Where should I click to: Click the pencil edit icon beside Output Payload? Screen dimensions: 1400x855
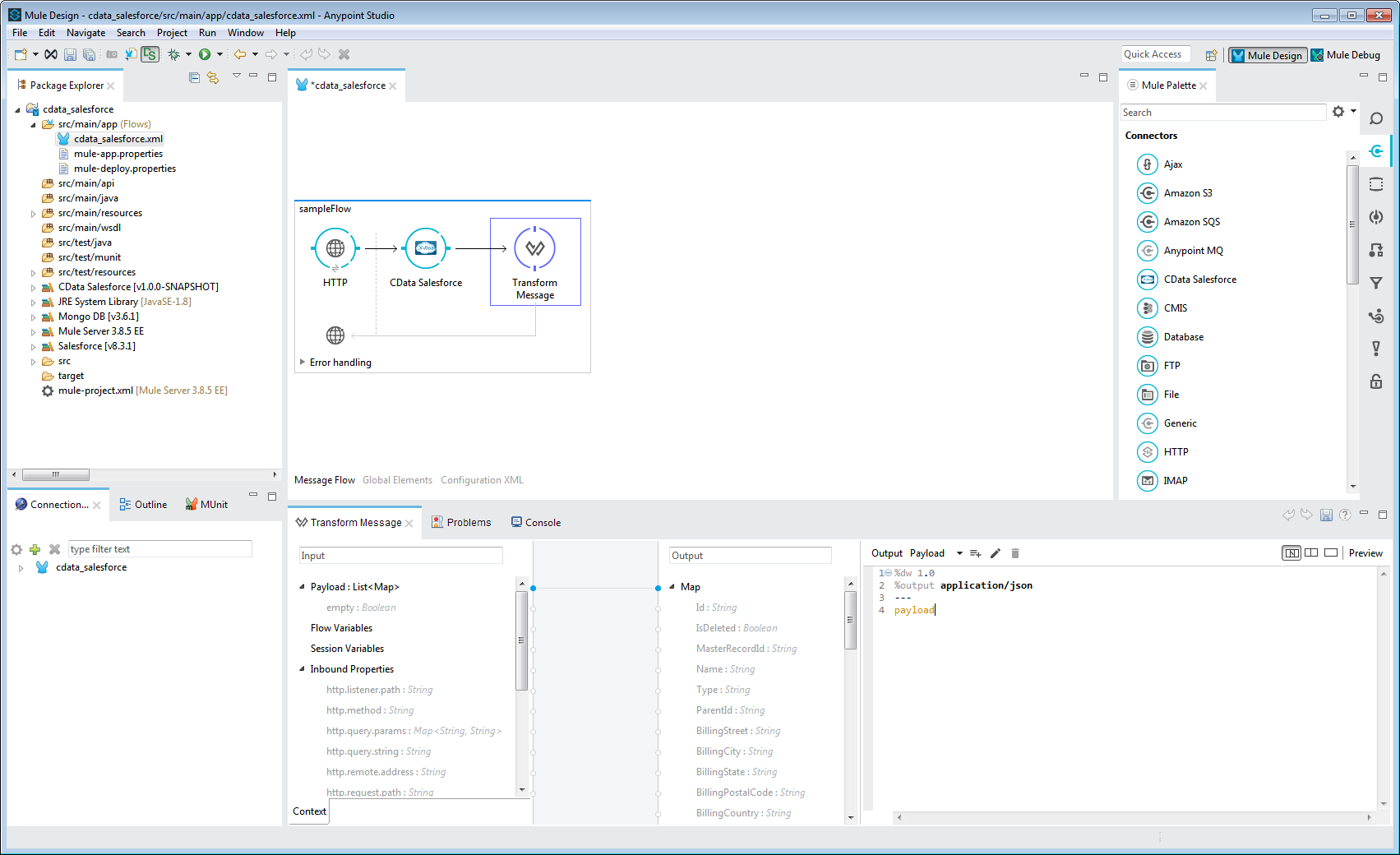coord(996,553)
